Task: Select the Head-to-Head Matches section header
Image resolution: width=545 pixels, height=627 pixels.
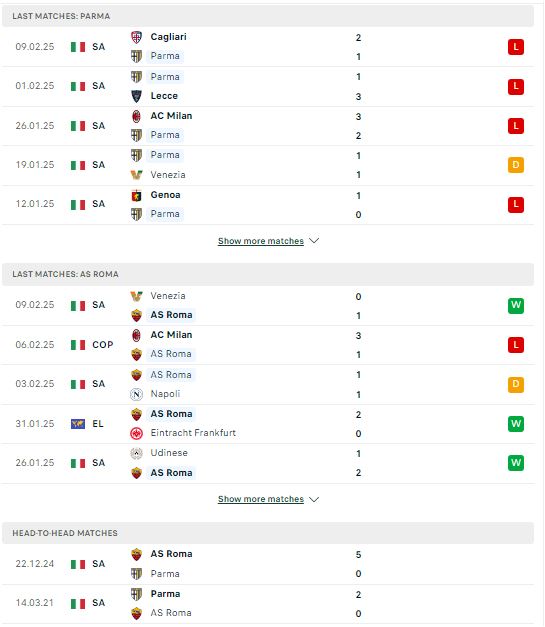Action: tap(268, 533)
